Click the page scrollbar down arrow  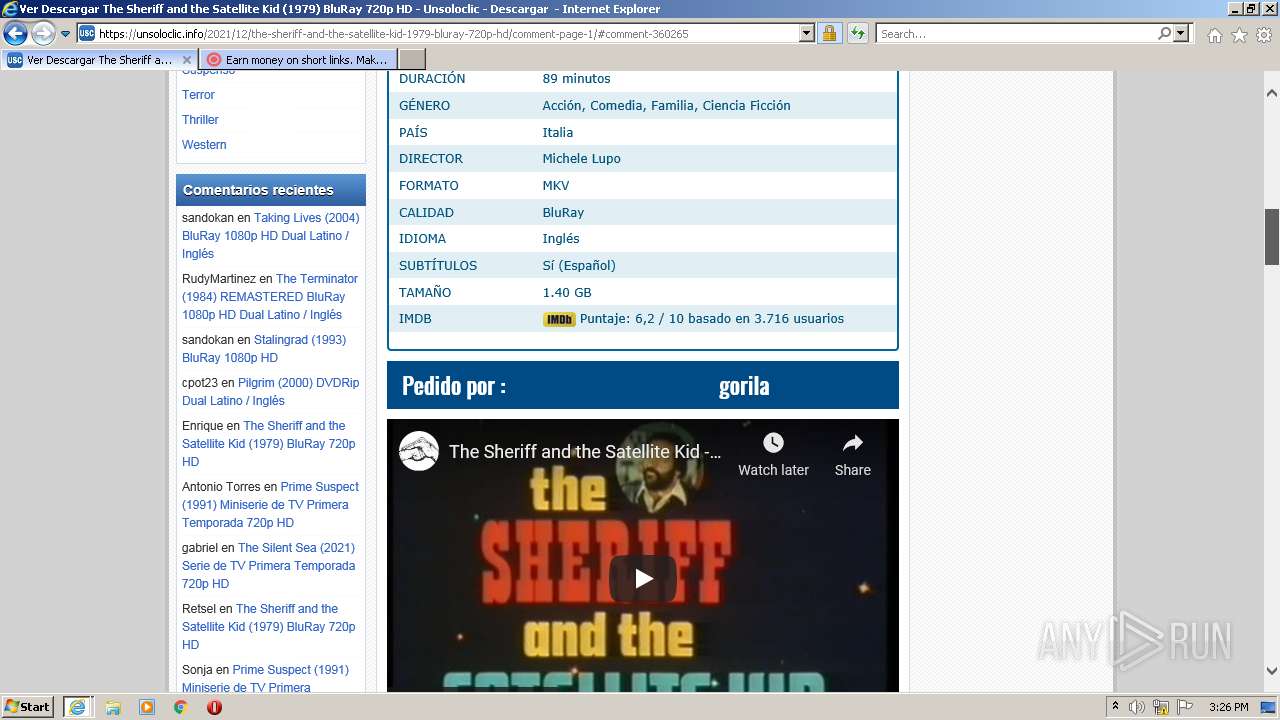[x=1272, y=671]
